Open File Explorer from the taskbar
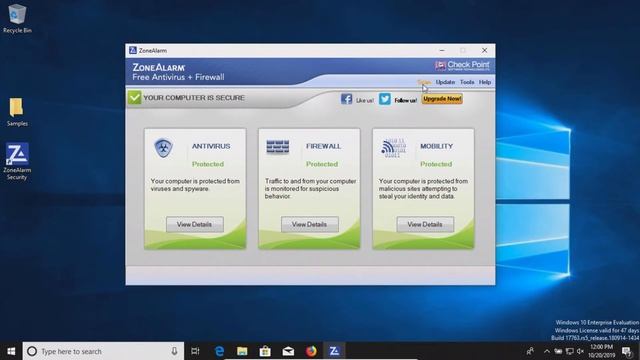 (x=242, y=351)
